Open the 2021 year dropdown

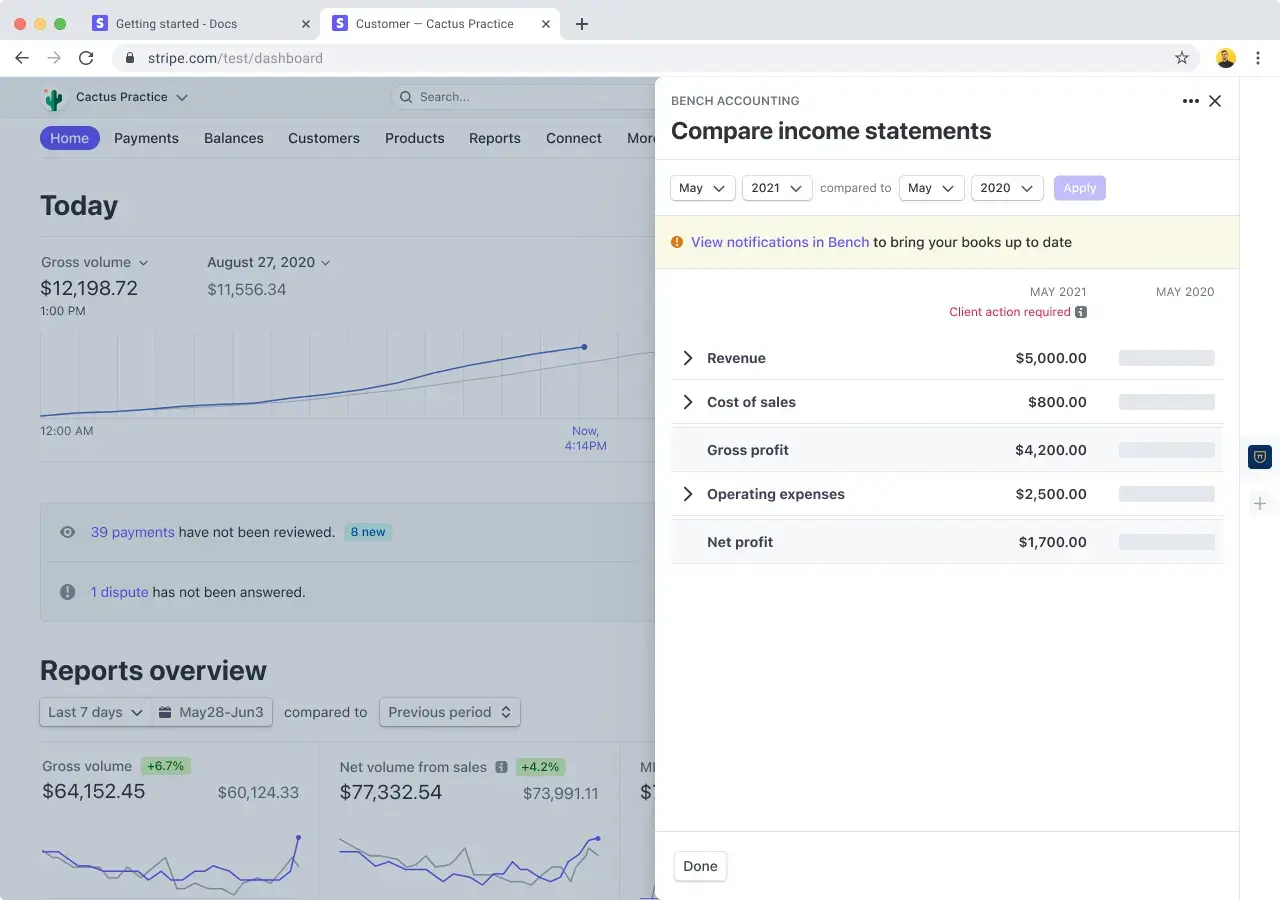pos(777,188)
